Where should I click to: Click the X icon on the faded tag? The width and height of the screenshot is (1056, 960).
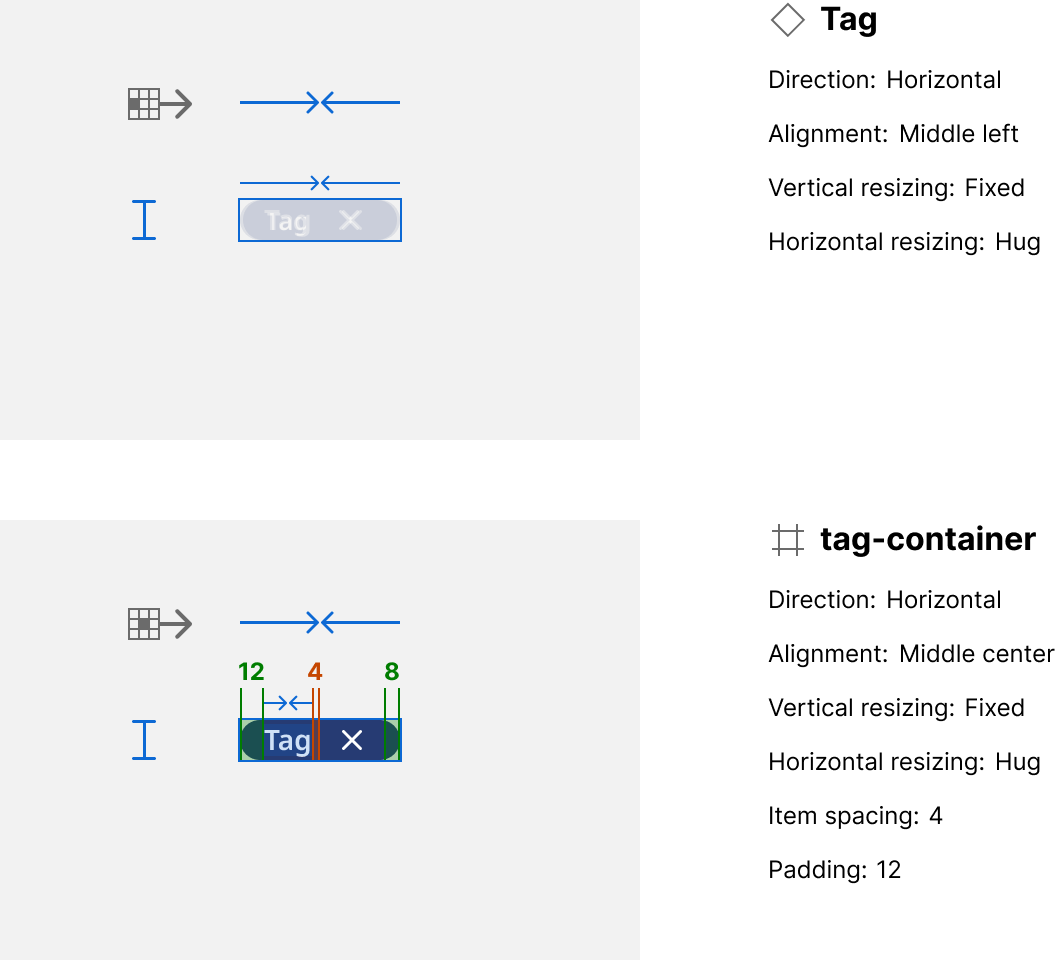click(349, 220)
